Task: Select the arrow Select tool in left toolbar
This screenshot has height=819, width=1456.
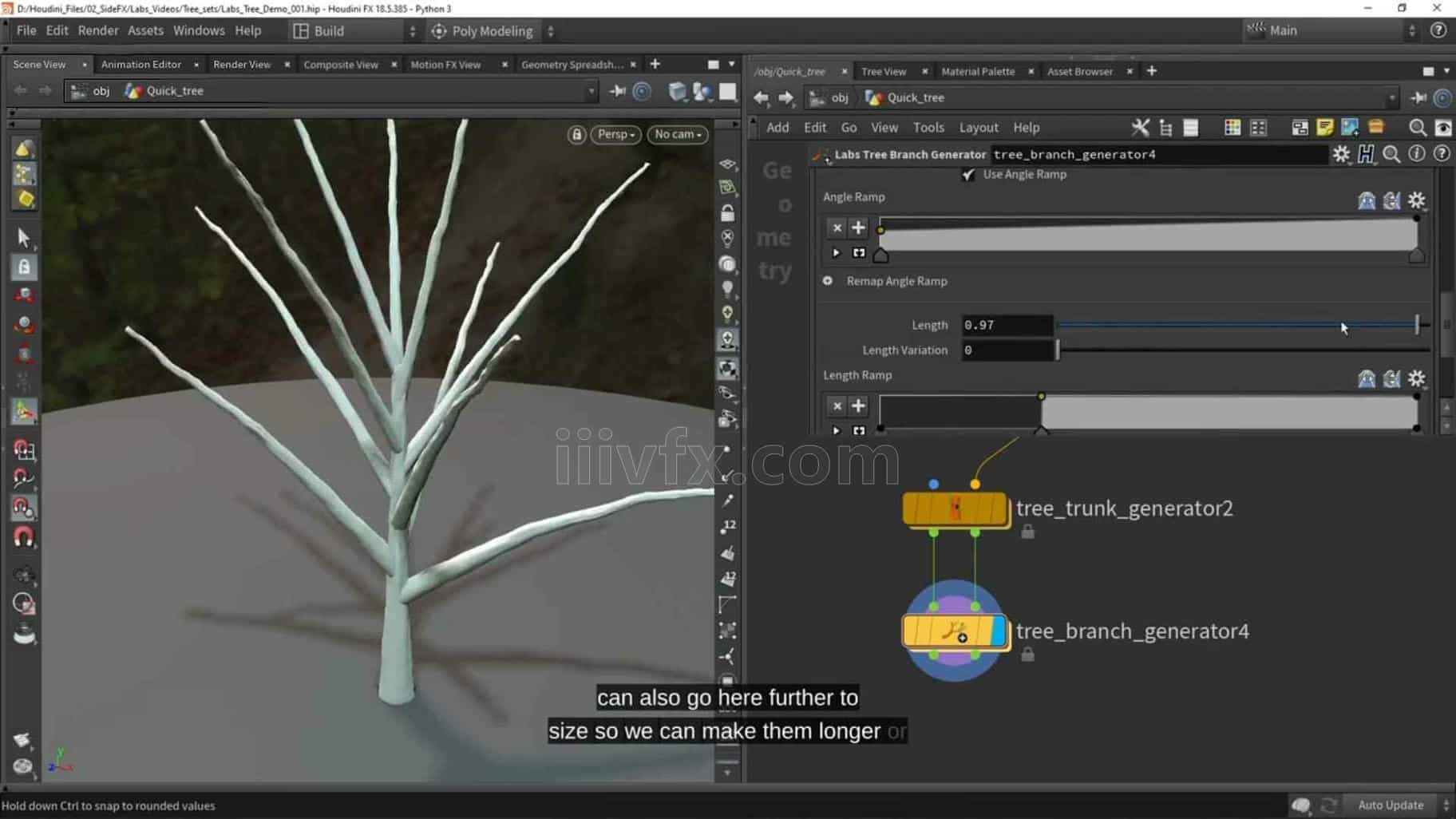Action: click(x=23, y=238)
